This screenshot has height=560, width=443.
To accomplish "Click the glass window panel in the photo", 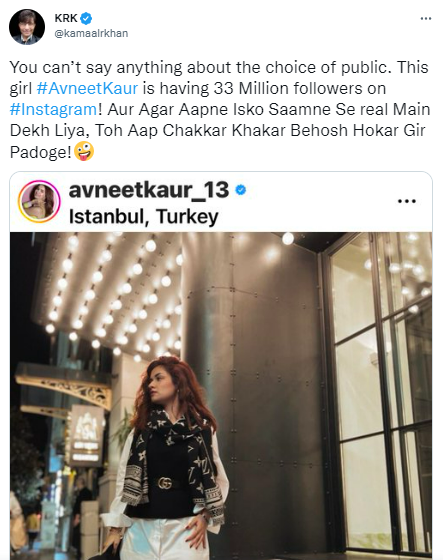I will point(379,393).
